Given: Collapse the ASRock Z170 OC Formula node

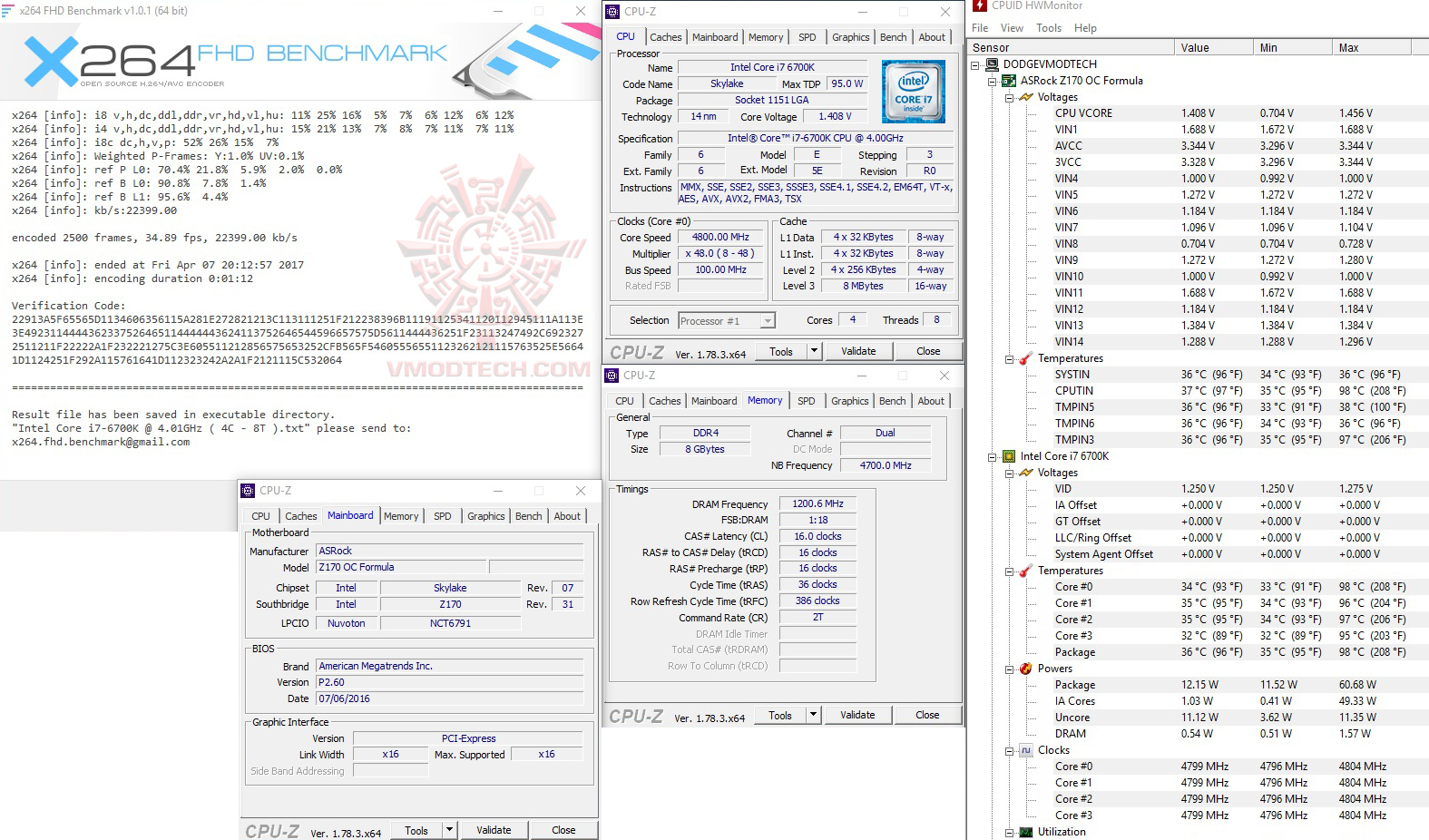Looking at the screenshot, I should pyautogui.click(x=993, y=81).
